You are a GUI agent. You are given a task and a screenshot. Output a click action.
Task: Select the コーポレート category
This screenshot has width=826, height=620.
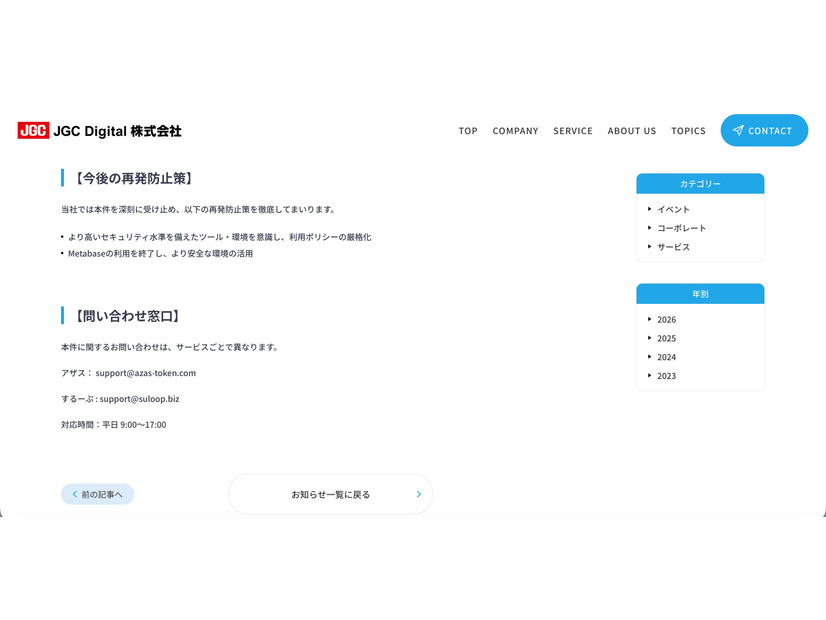pos(681,228)
